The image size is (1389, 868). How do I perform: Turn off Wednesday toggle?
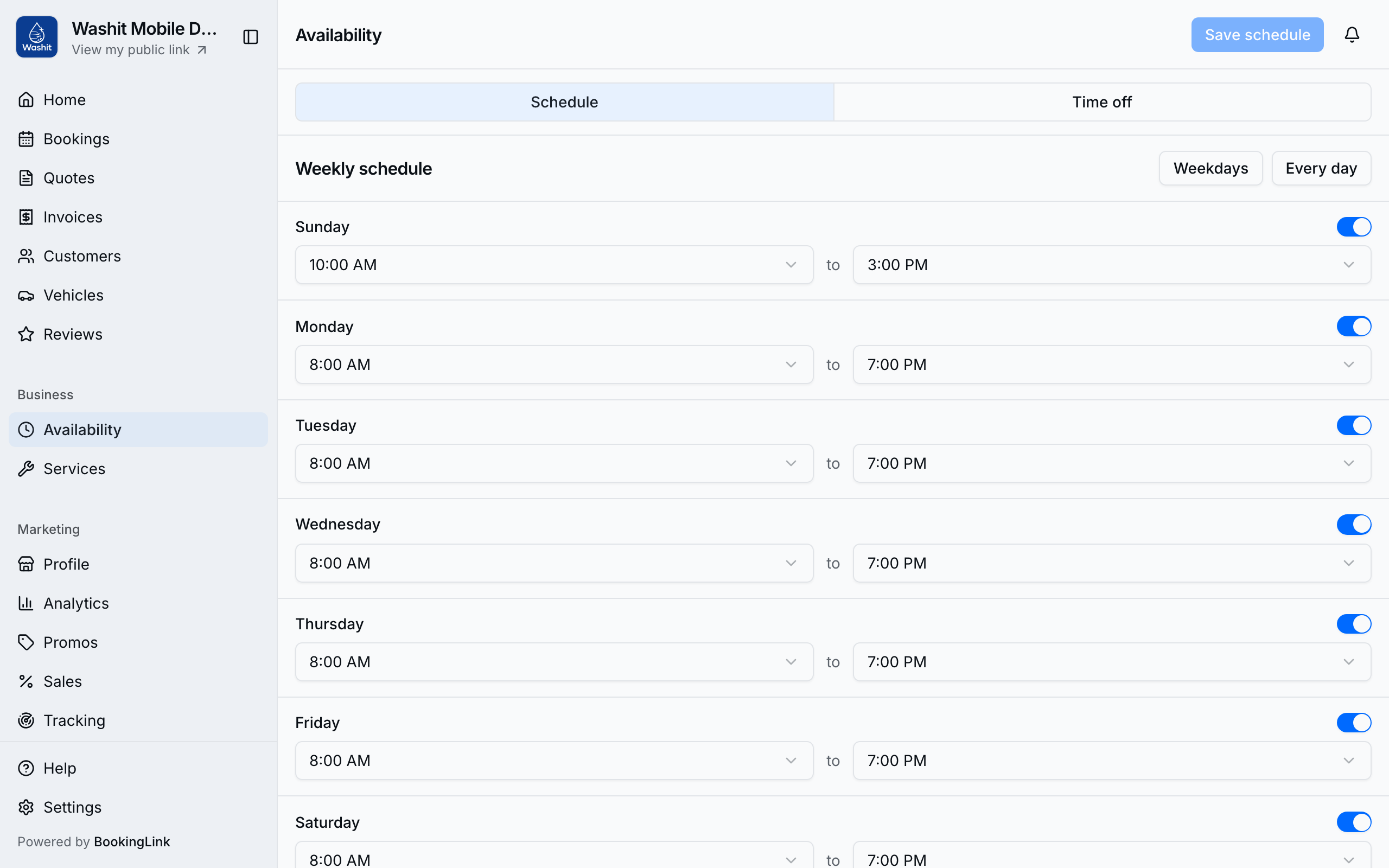[x=1353, y=524]
